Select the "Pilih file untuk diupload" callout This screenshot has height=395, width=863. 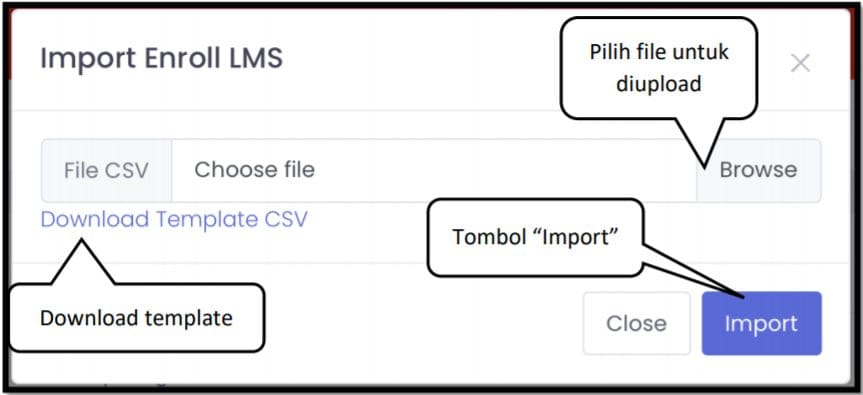pos(659,68)
